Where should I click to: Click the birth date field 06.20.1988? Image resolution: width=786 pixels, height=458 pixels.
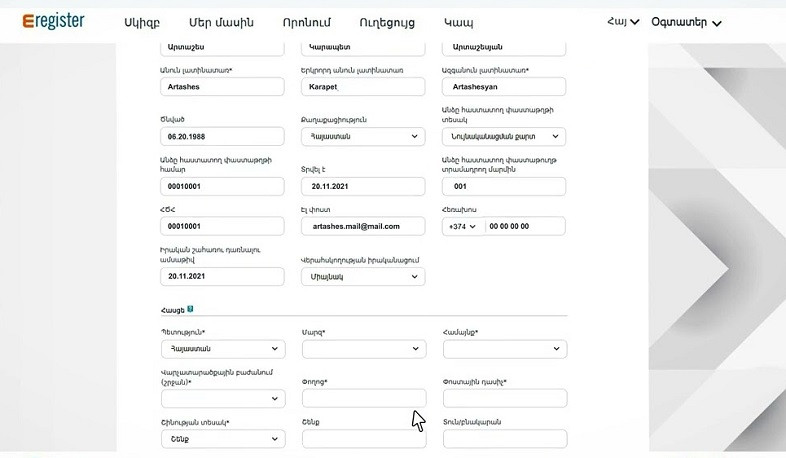tap(222, 137)
